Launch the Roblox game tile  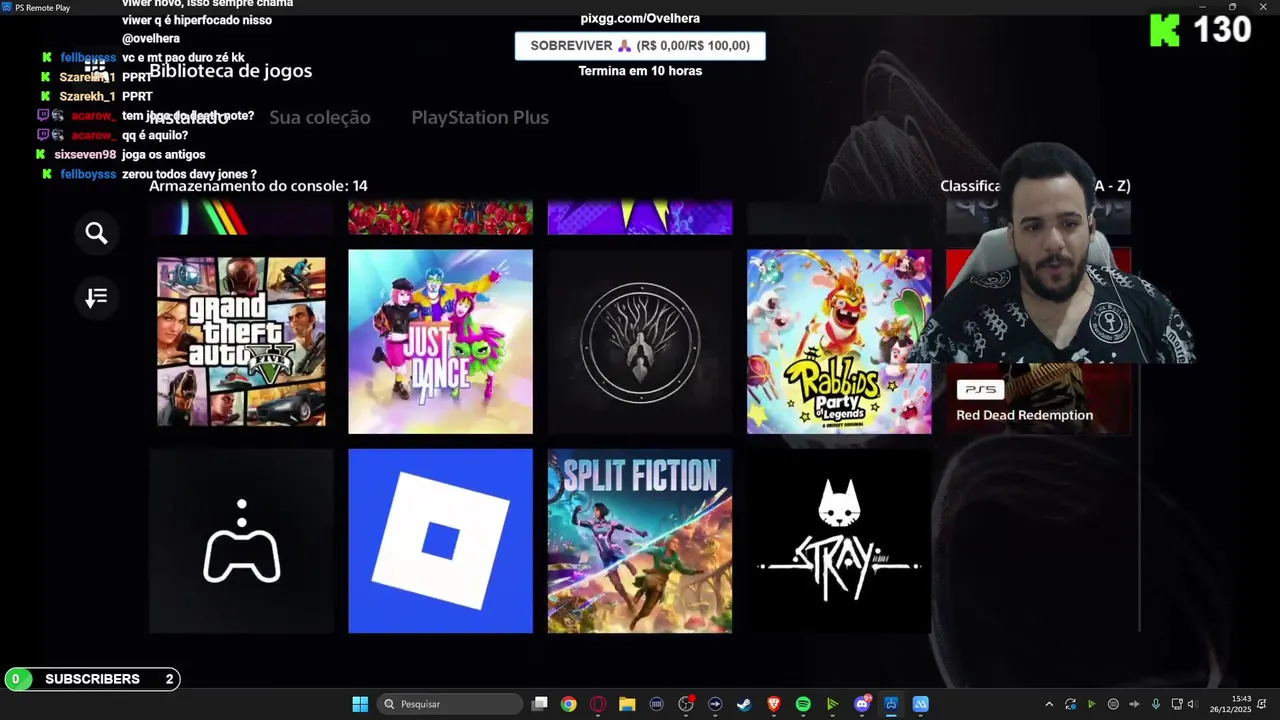pyautogui.click(x=440, y=541)
